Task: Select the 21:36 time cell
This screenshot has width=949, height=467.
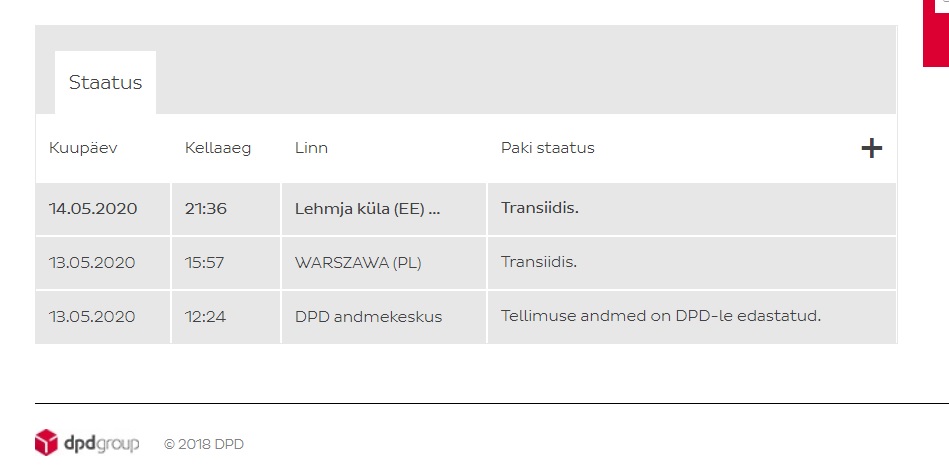Action: coord(226,209)
